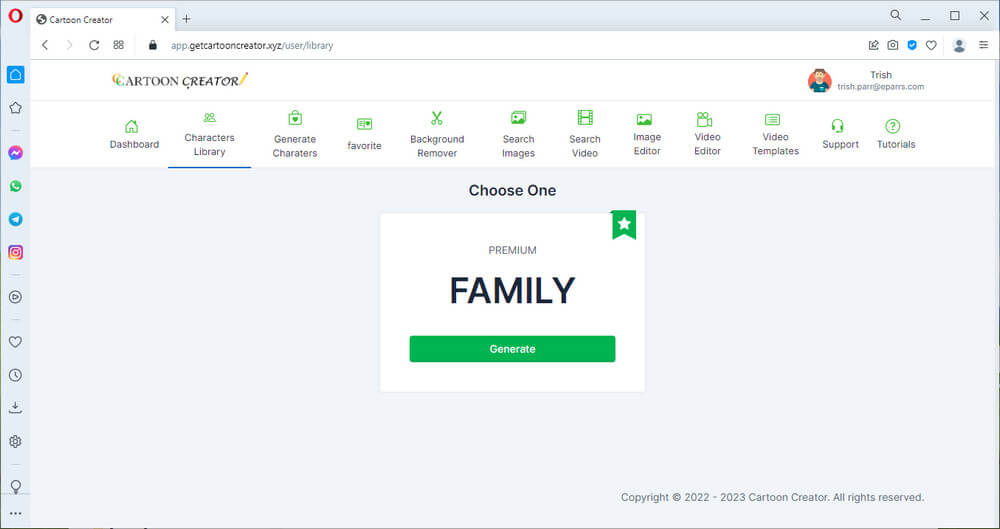Click the Cartoon Creator logo
1000x529 pixels.
[x=180, y=80]
